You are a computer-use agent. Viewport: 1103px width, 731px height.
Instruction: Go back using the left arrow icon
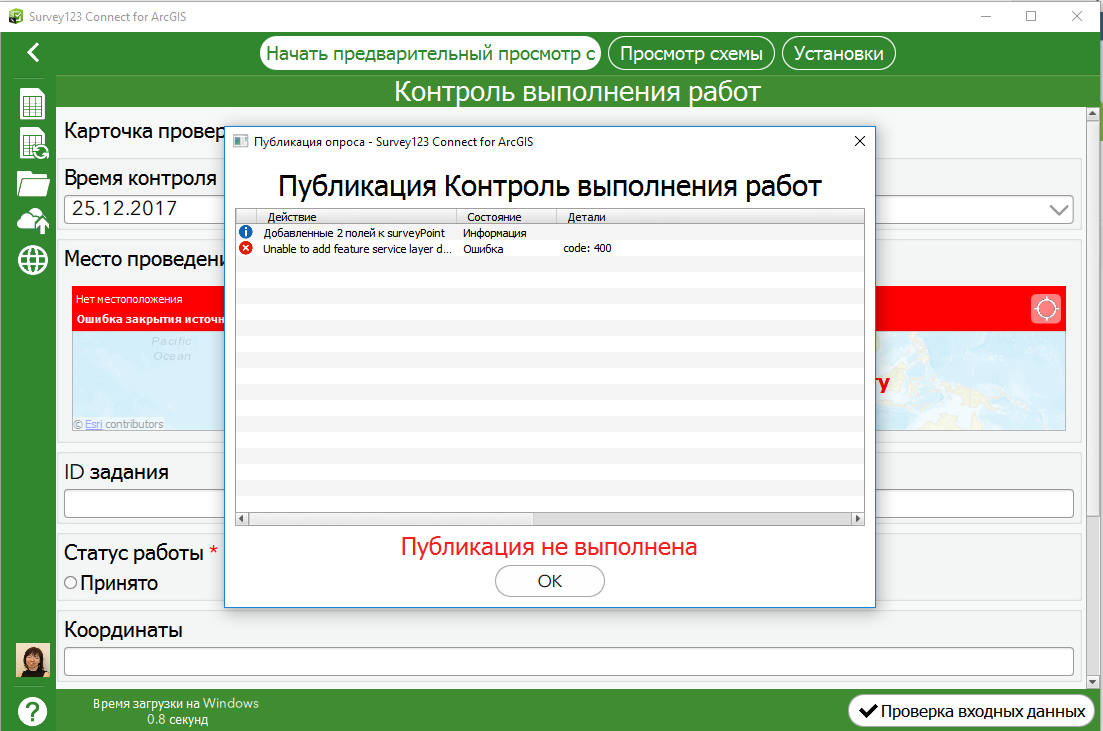coord(33,52)
